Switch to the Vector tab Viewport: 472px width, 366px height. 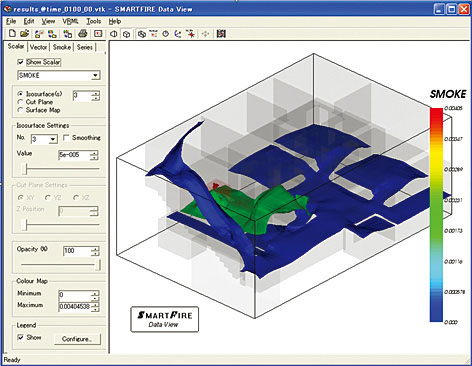[x=38, y=47]
